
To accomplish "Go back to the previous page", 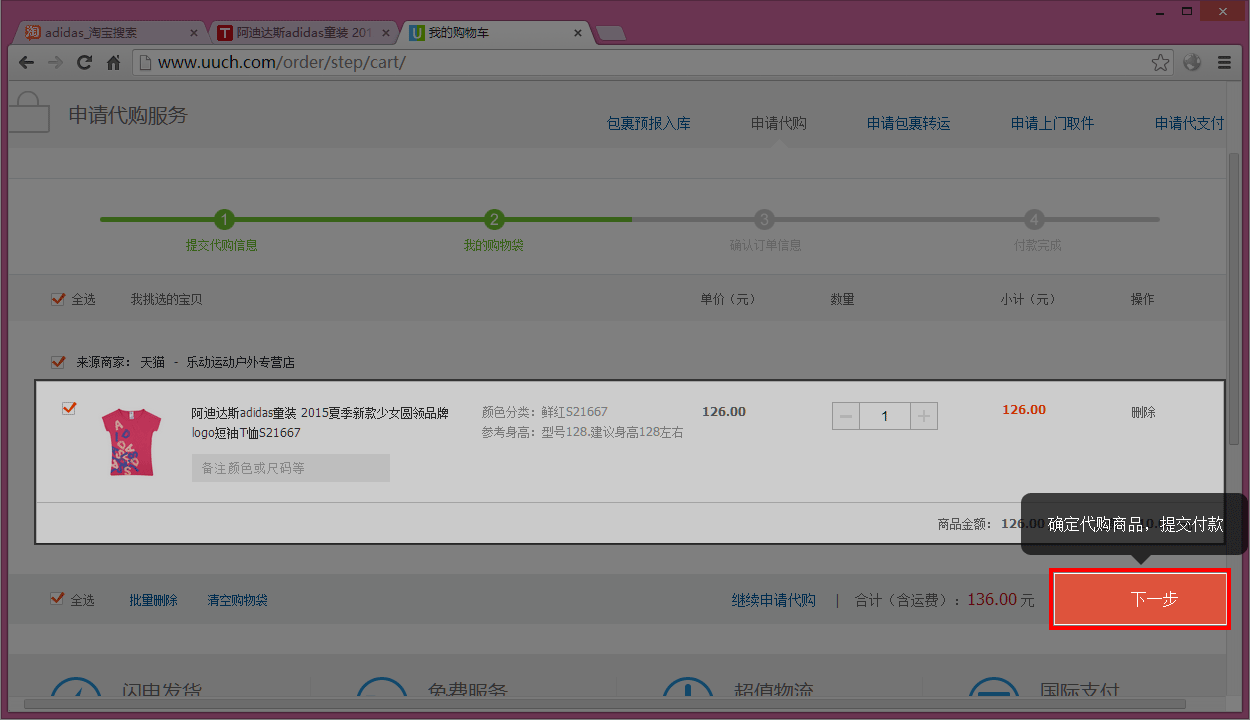I will point(27,62).
